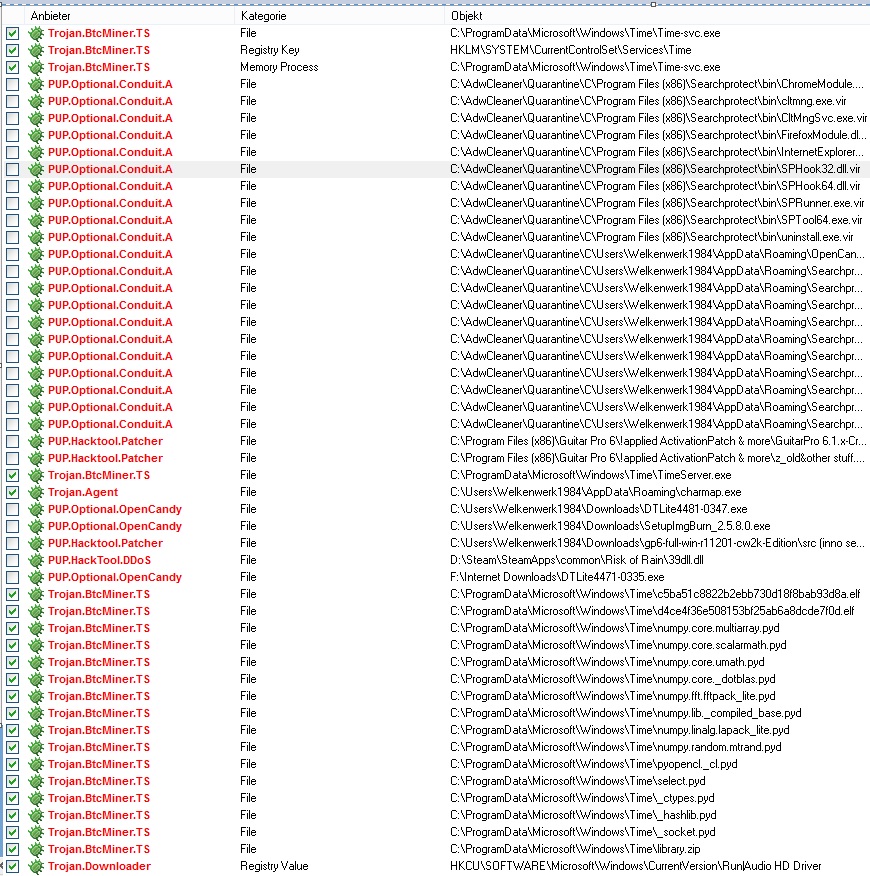Click threat icon on PUP.HackTool.DDoS row
The image size is (870, 876).
[36, 560]
